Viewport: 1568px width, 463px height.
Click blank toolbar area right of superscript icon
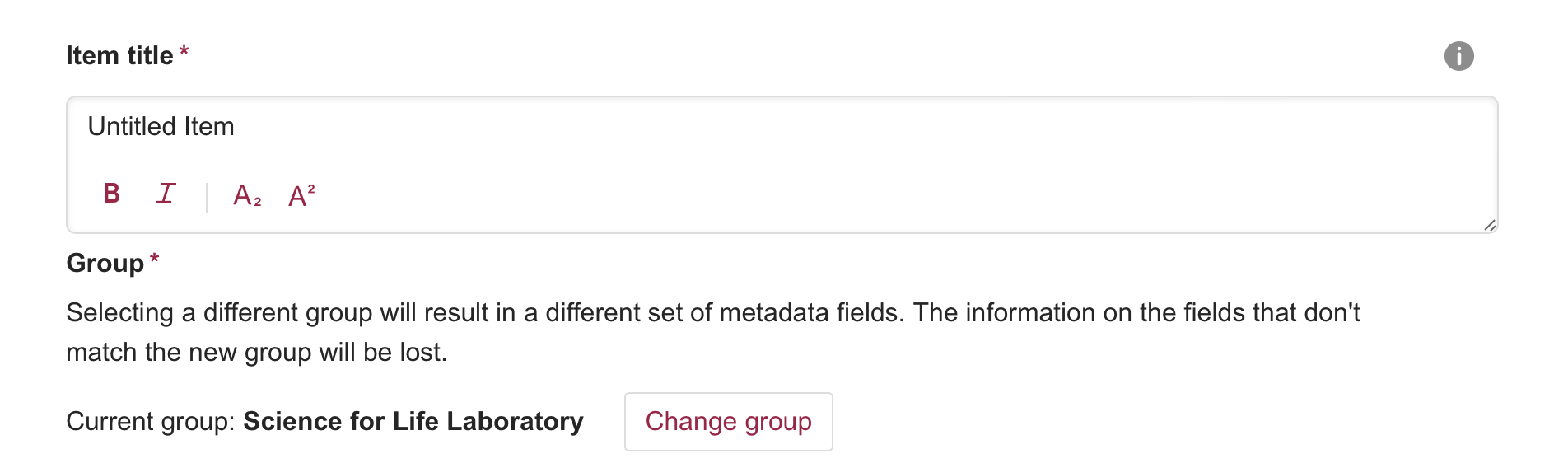(741, 195)
